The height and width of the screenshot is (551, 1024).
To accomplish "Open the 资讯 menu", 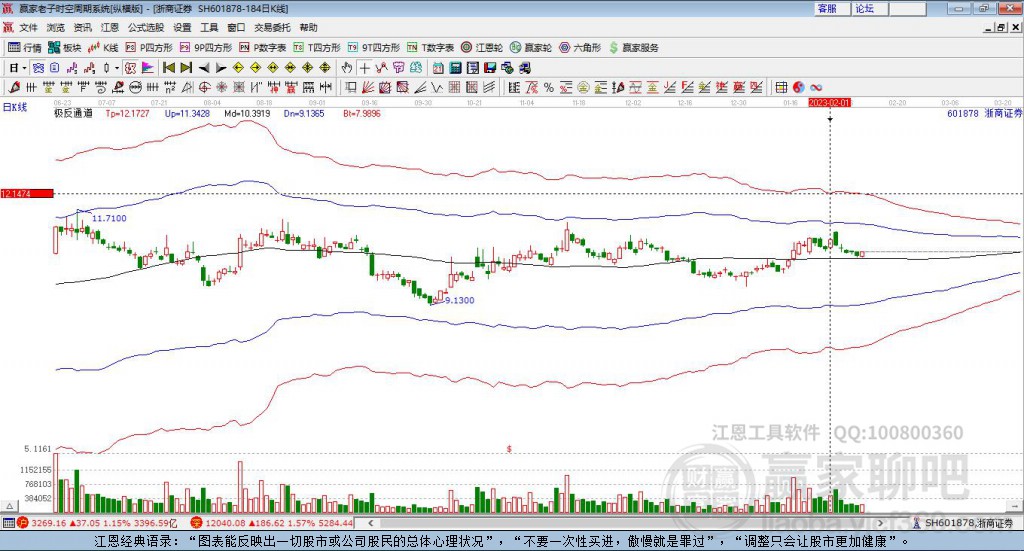I will click(82, 27).
